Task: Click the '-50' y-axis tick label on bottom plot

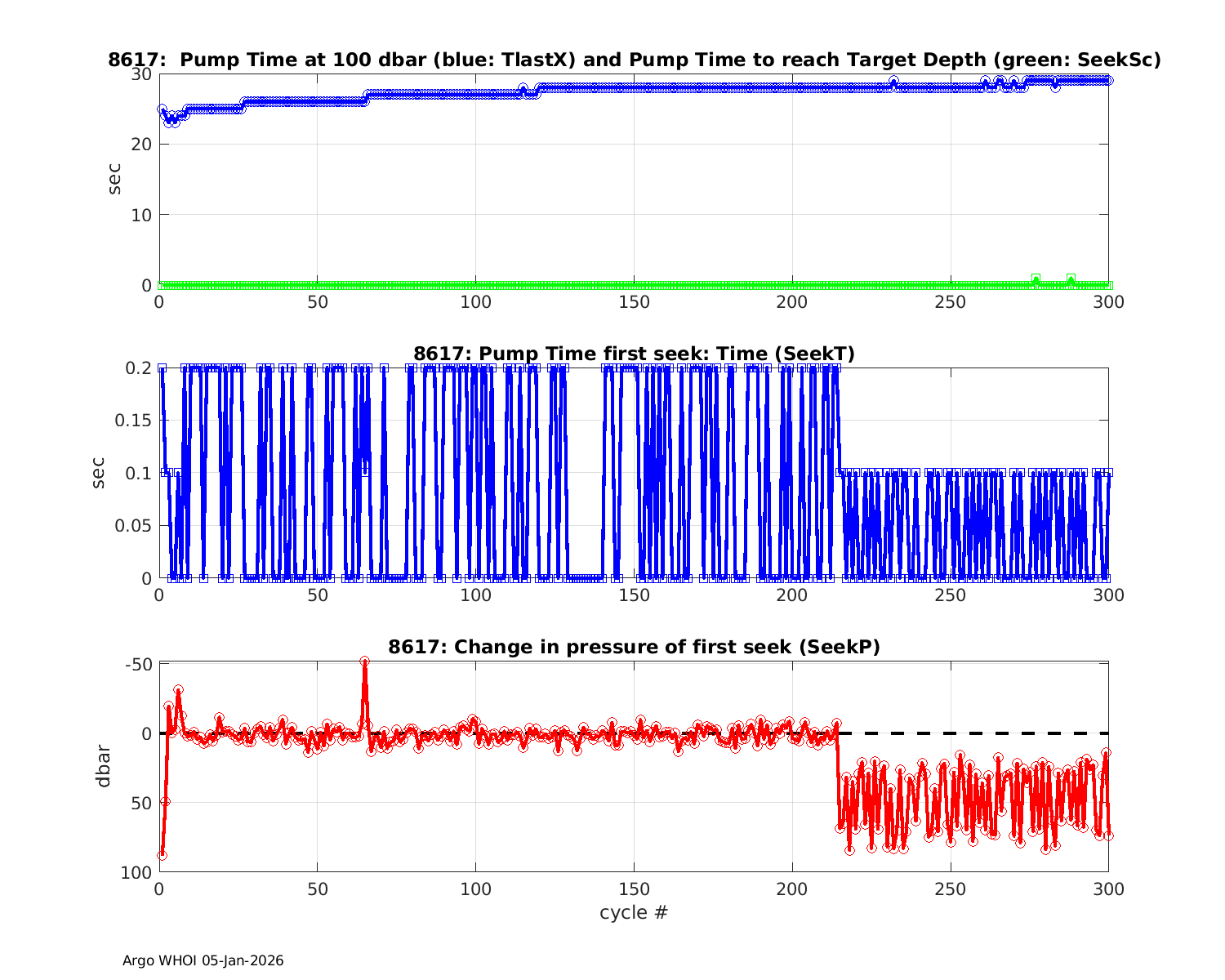Action: click(138, 664)
